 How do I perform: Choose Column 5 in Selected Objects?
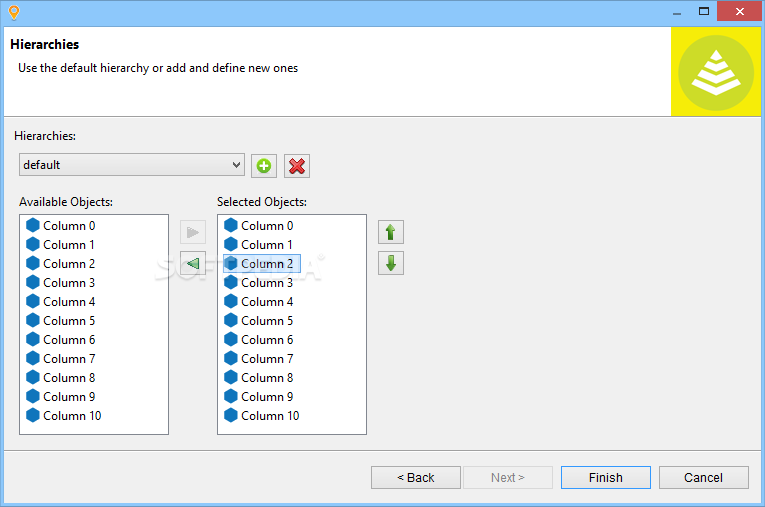259,321
